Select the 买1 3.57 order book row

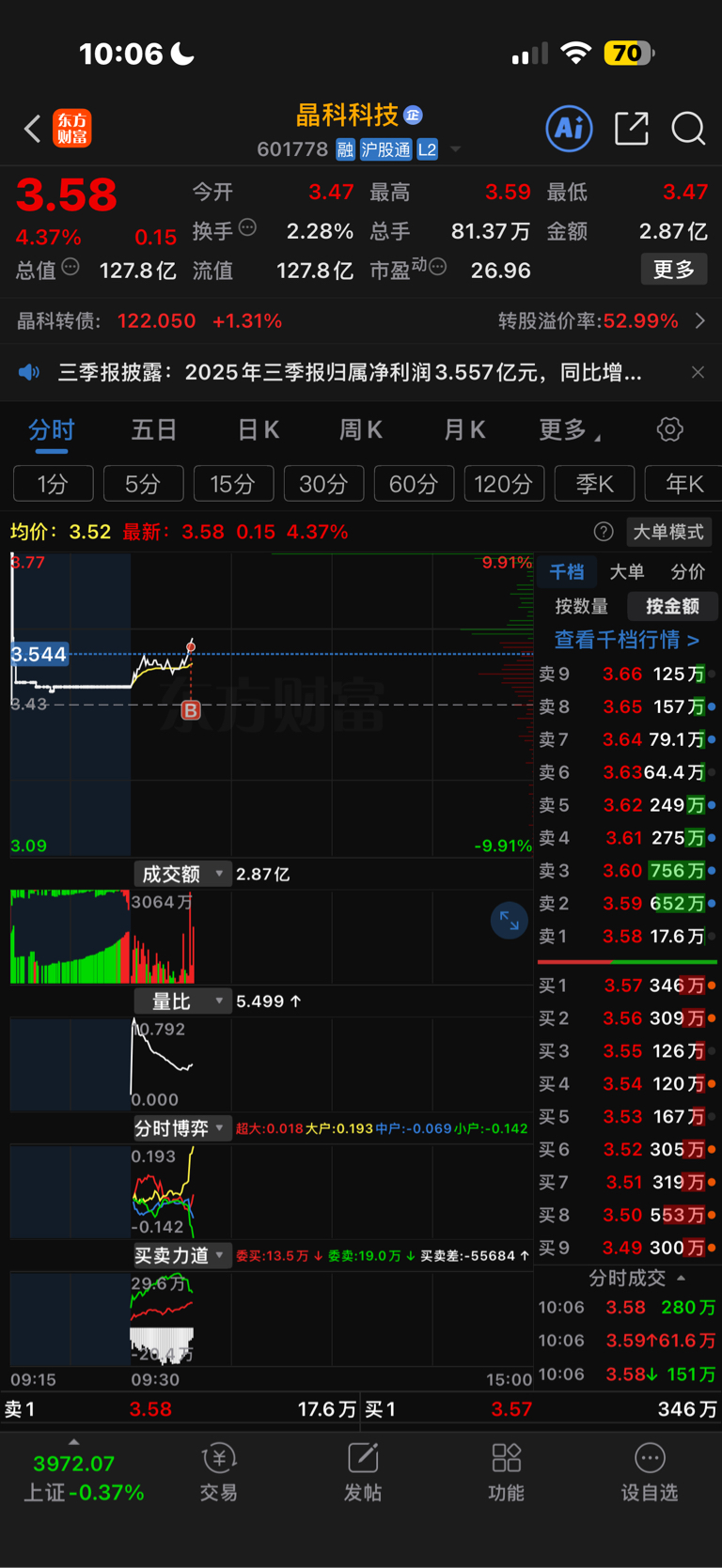627,986
